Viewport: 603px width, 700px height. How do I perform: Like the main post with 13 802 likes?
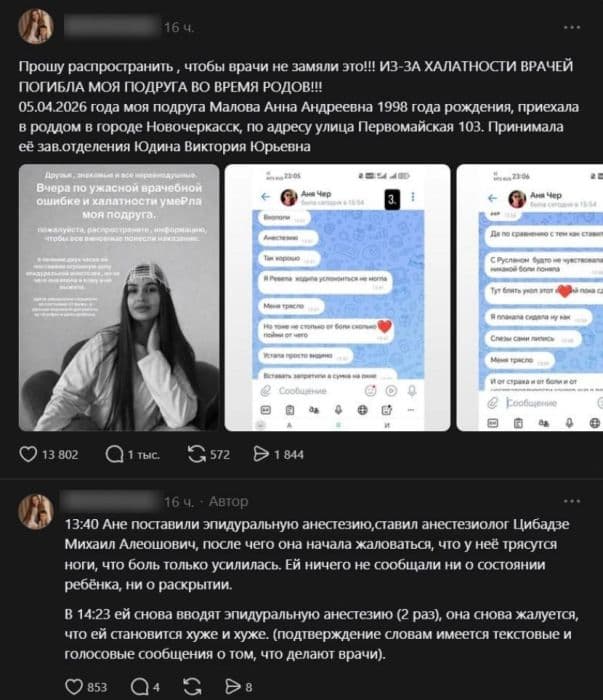pos(28,454)
